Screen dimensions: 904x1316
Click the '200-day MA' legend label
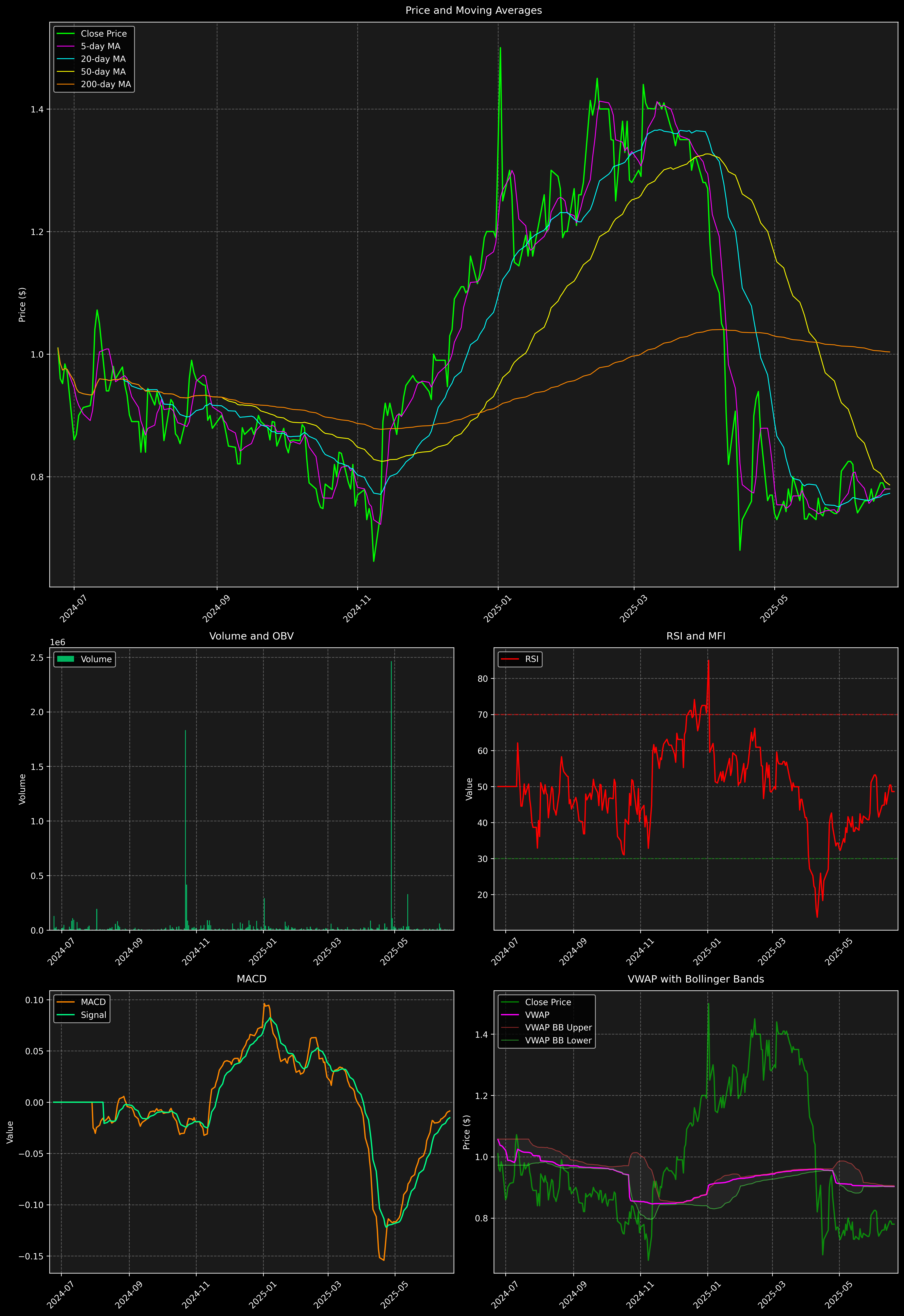coord(106,84)
